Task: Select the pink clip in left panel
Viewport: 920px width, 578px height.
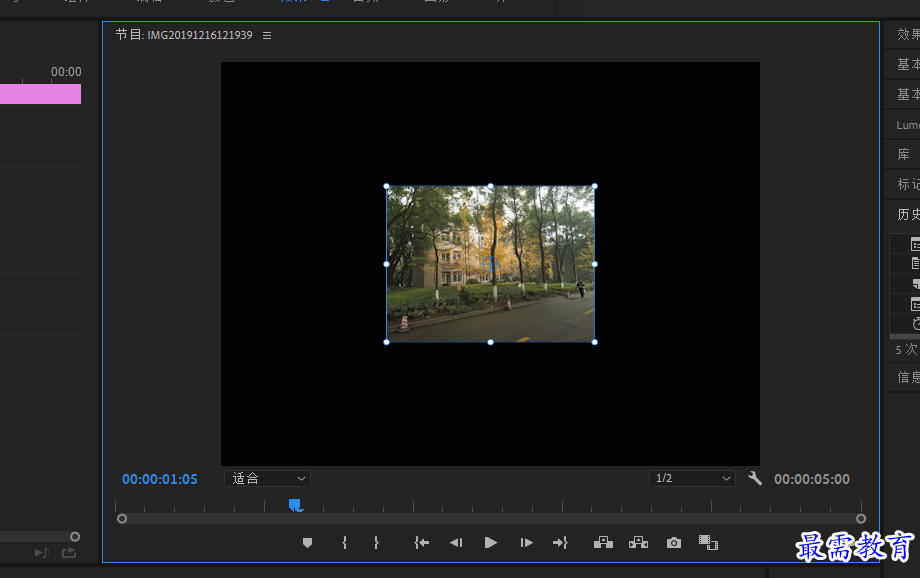Action: coord(40,94)
